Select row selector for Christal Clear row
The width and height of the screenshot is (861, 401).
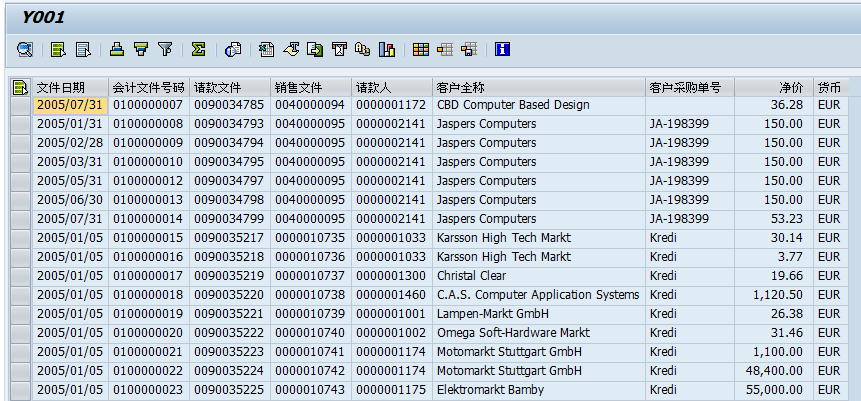[x=21, y=276]
